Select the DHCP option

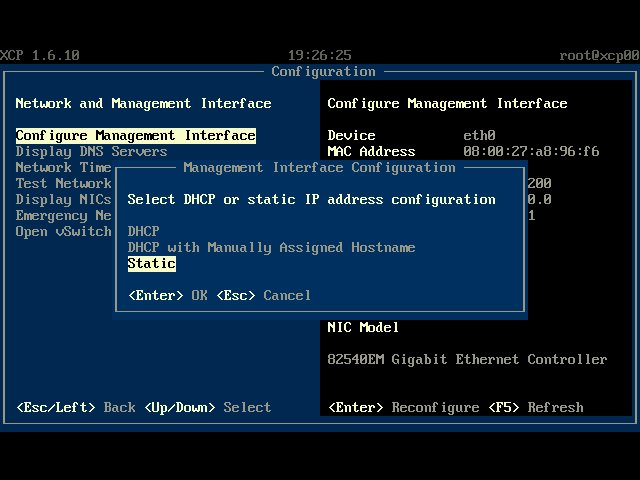point(143,231)
